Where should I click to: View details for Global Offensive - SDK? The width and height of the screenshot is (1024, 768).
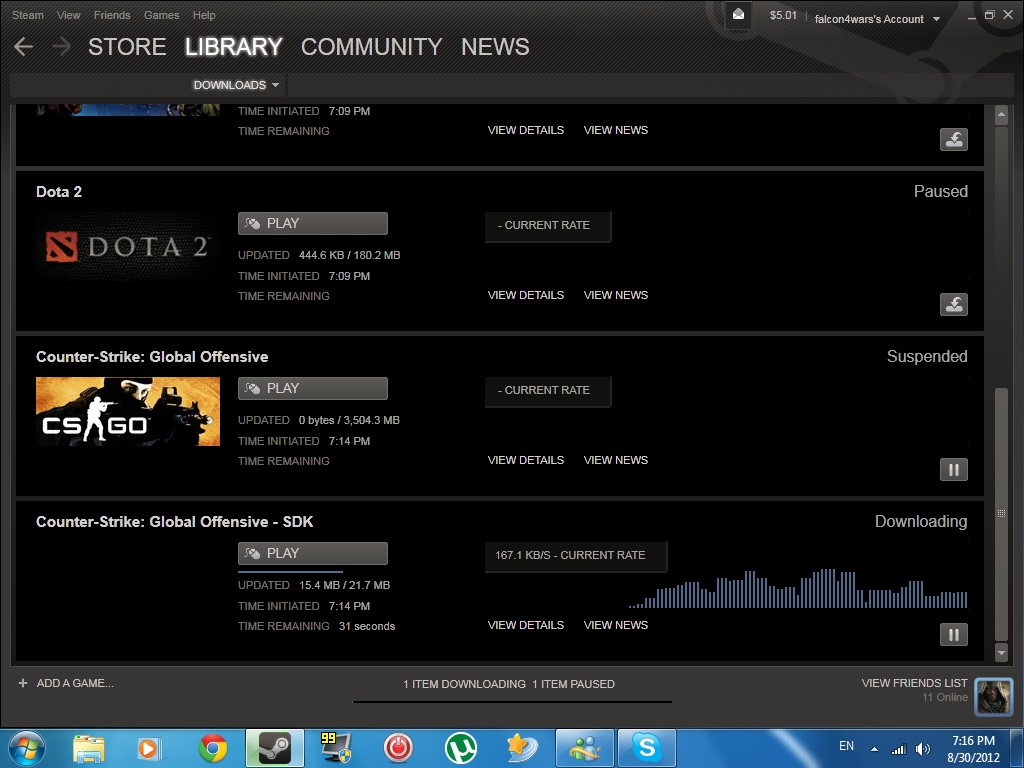(526, 625)
